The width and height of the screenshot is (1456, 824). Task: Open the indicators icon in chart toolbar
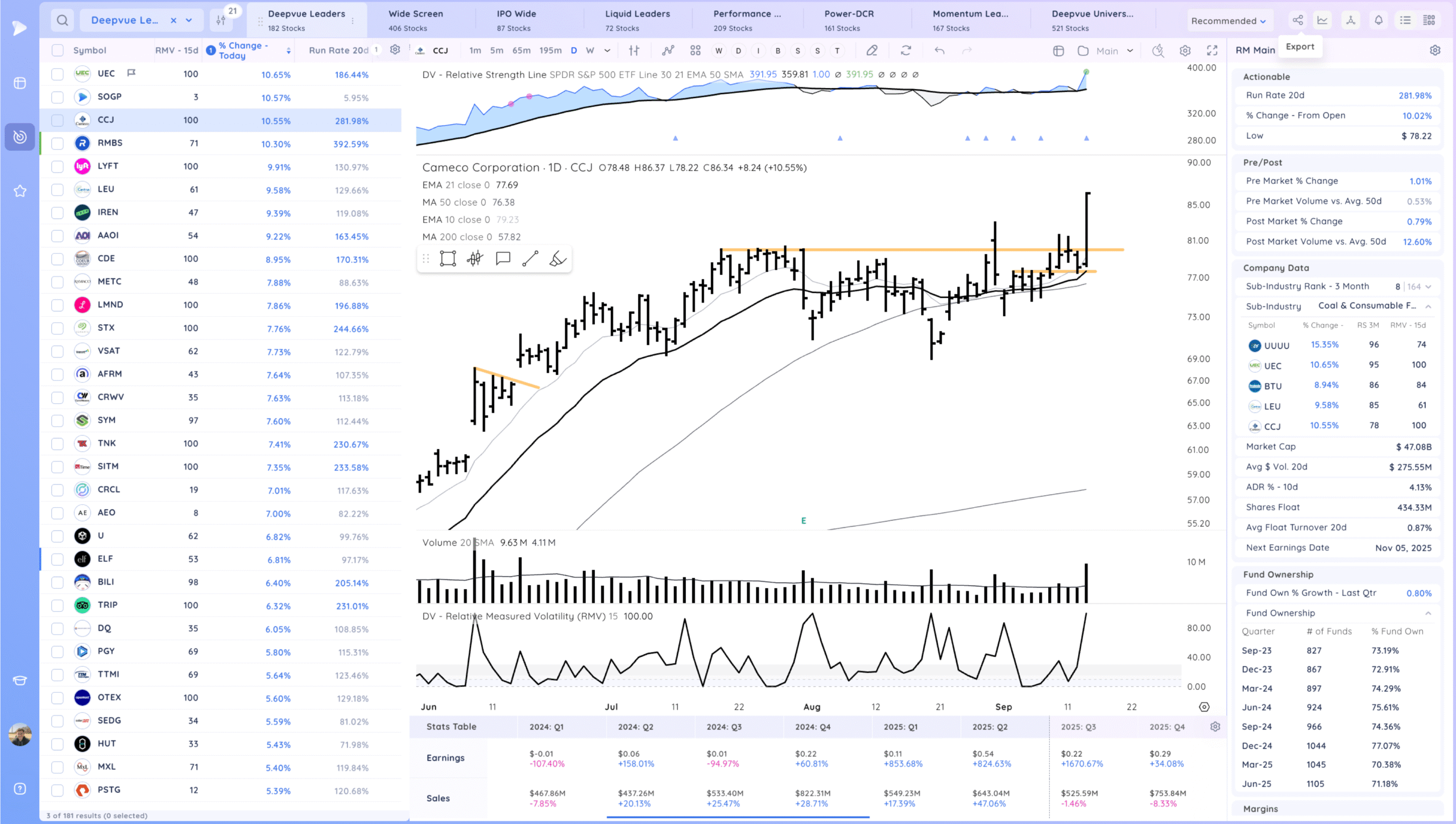pos(668,51)
